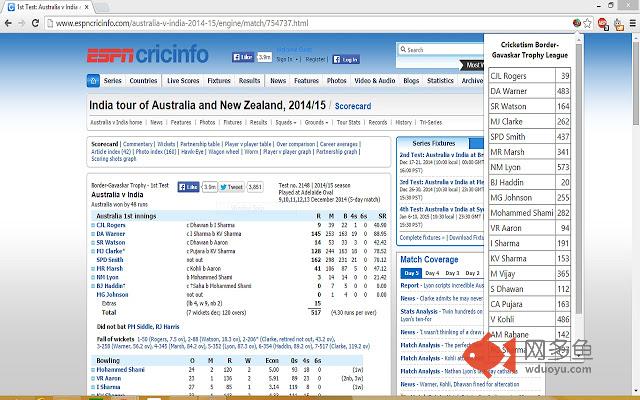Select the Day 4 coverage tab
The height and width of the screenshot is (400, 640).
coord(432,273)
